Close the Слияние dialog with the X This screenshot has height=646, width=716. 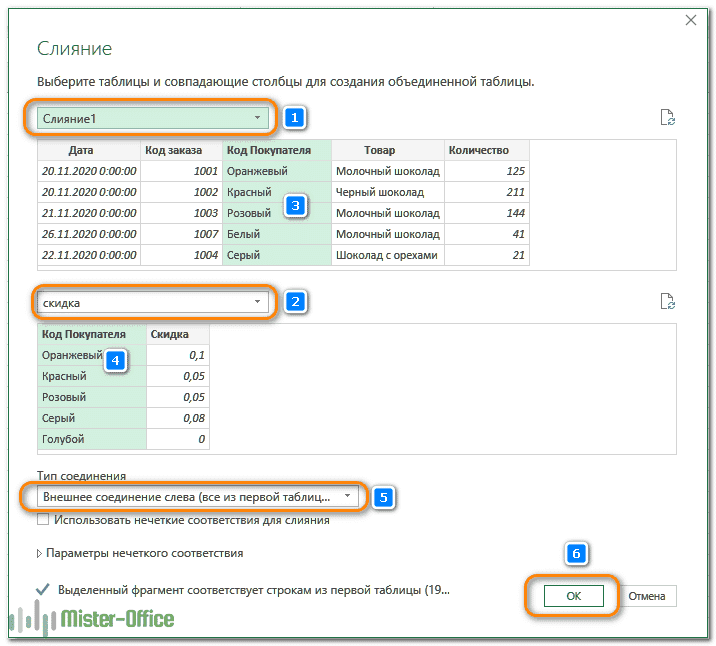point(689,19)
